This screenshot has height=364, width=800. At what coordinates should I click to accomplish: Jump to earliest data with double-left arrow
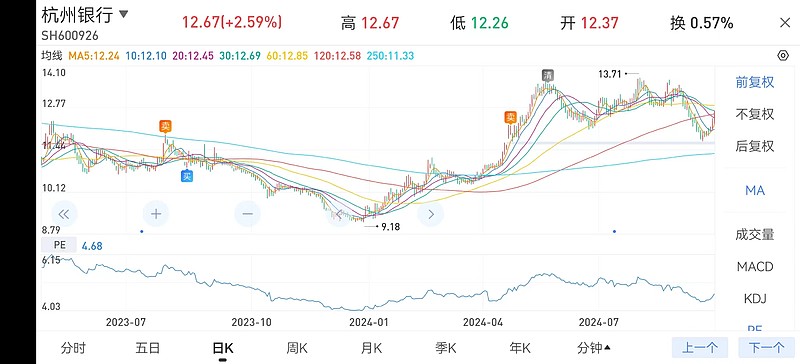point(64,214)
